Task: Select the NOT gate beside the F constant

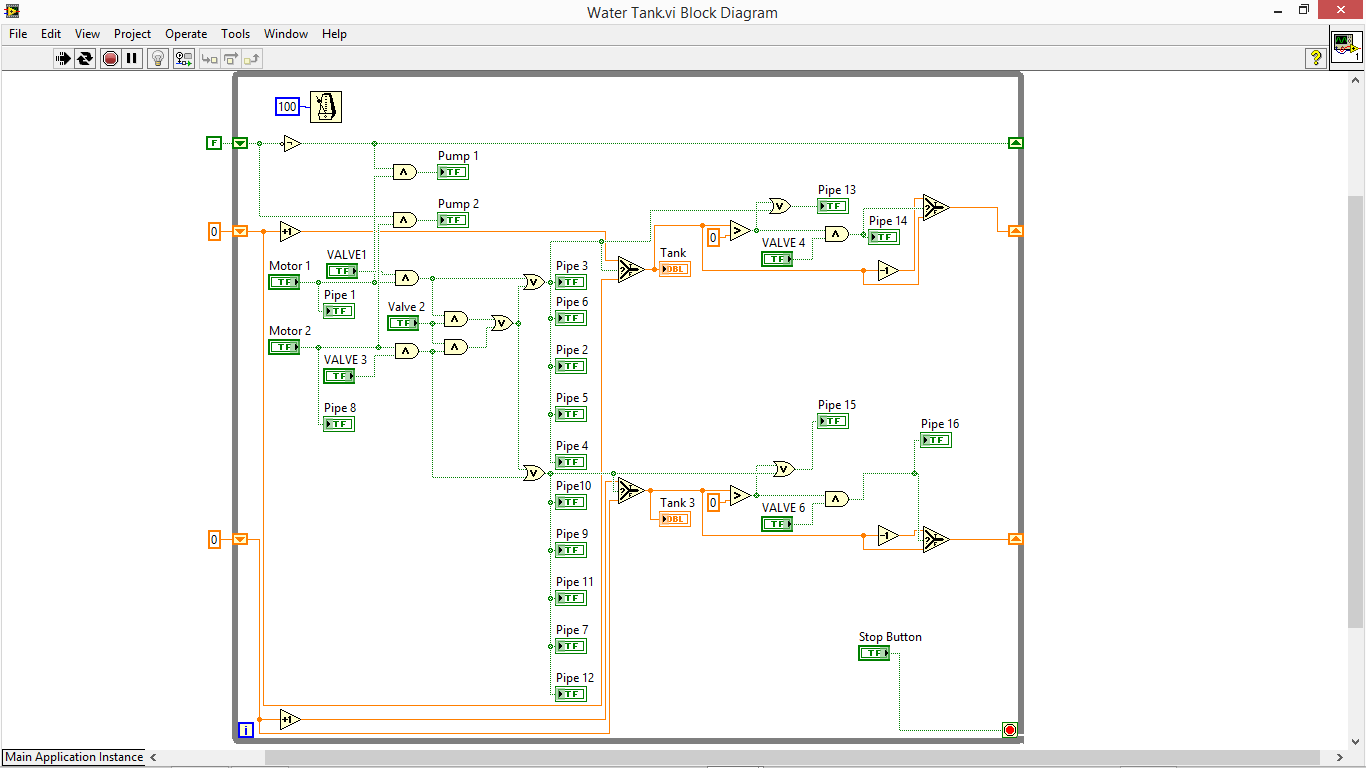Action: 291,144
